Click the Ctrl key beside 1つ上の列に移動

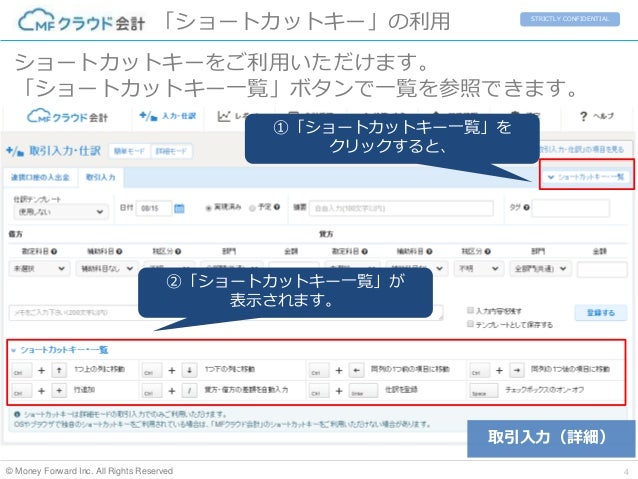22,370
